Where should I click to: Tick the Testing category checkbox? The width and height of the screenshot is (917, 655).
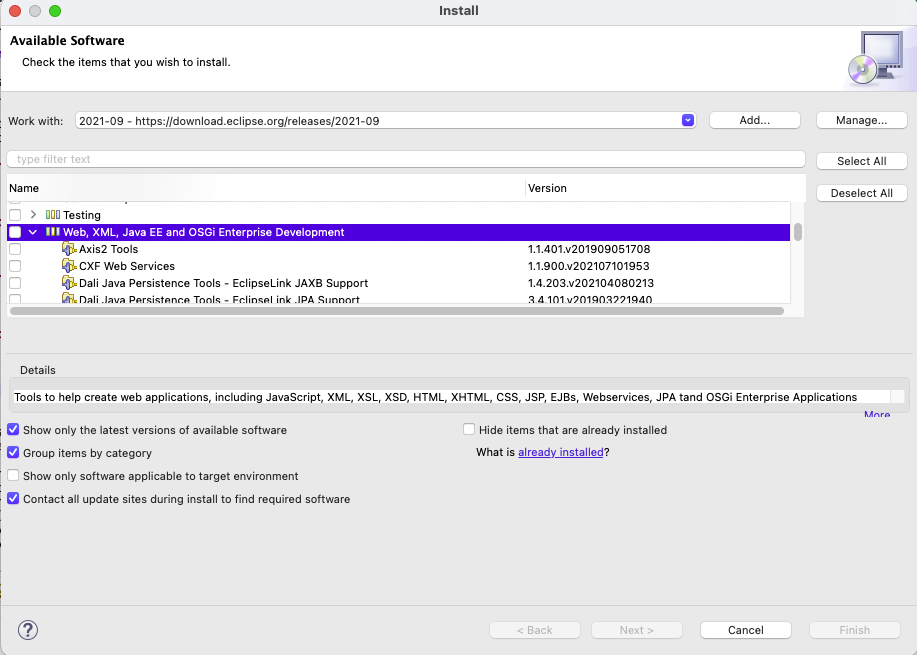coord(15,215)
